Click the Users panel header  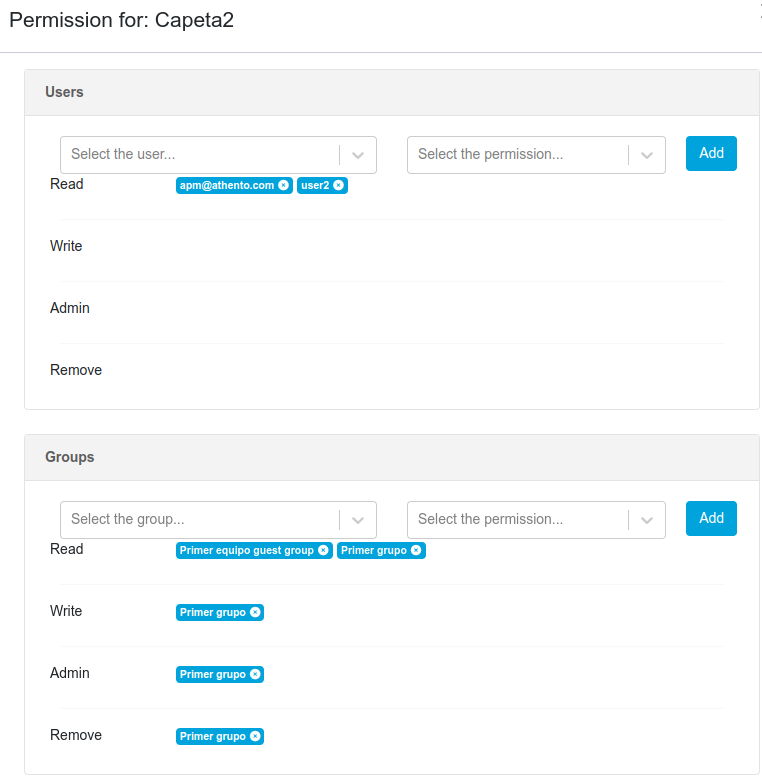391,92
